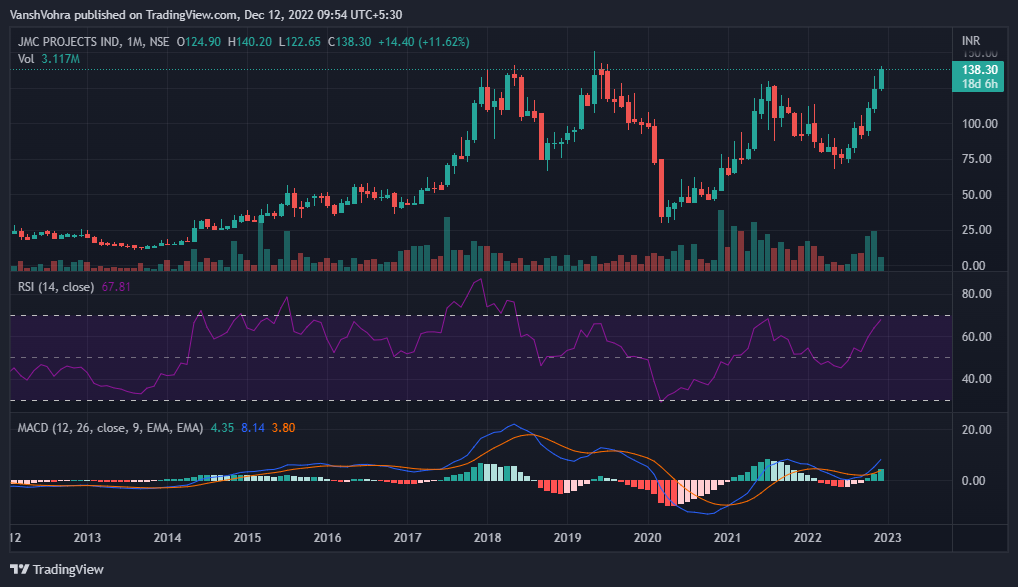Click the 2022 label on time axis
Viewport: 1018px width, 587px height.
[x=808, y=538]
